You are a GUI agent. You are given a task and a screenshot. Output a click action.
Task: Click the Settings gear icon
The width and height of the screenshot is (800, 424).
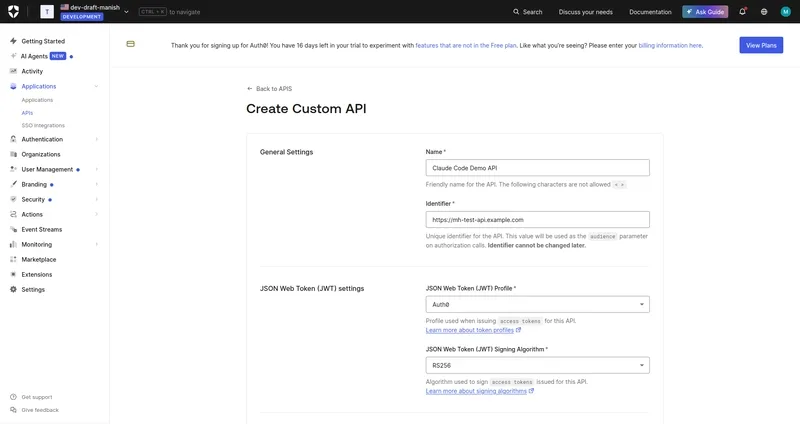point(13,289)
